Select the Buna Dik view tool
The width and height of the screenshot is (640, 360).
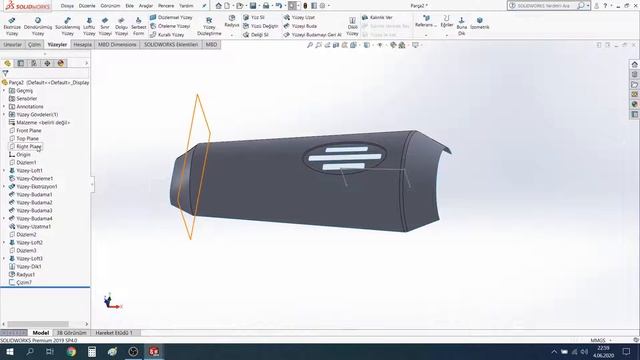462,27
